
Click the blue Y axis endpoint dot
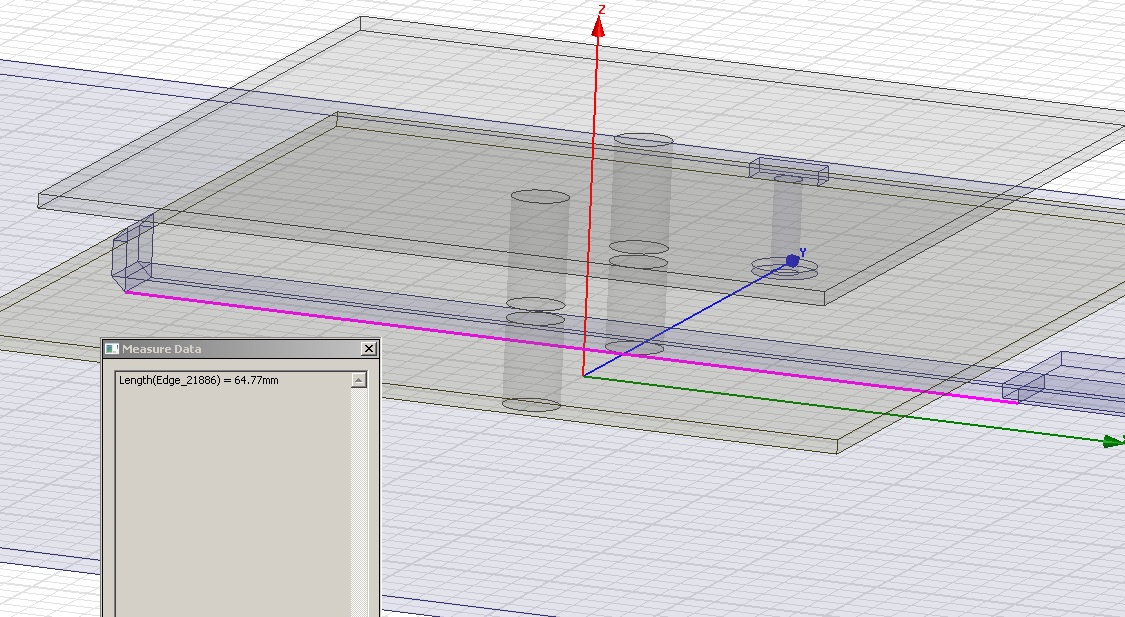[x=792, y=260]
